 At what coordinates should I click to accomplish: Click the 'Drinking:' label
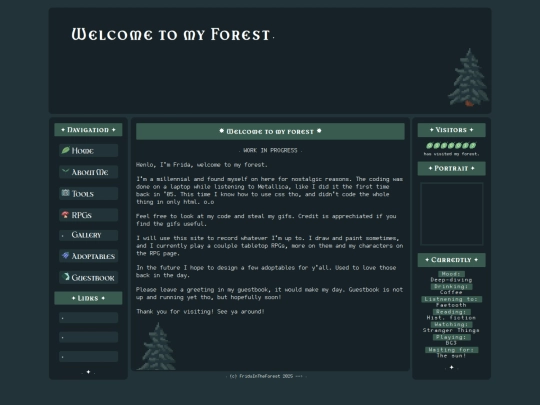point(451,287)
